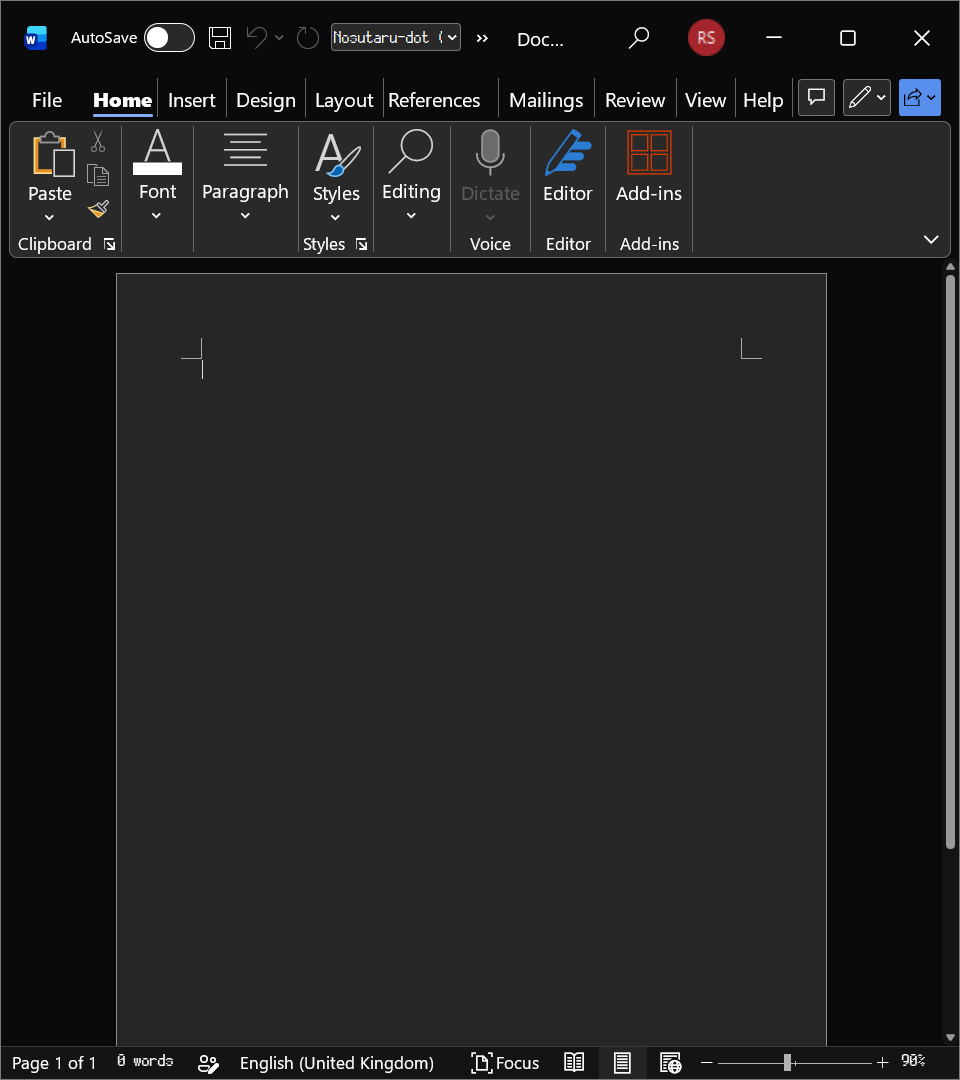The image size is (960, 1080).
Task: Open the Word app icon menu
Action: click(35, 38)
